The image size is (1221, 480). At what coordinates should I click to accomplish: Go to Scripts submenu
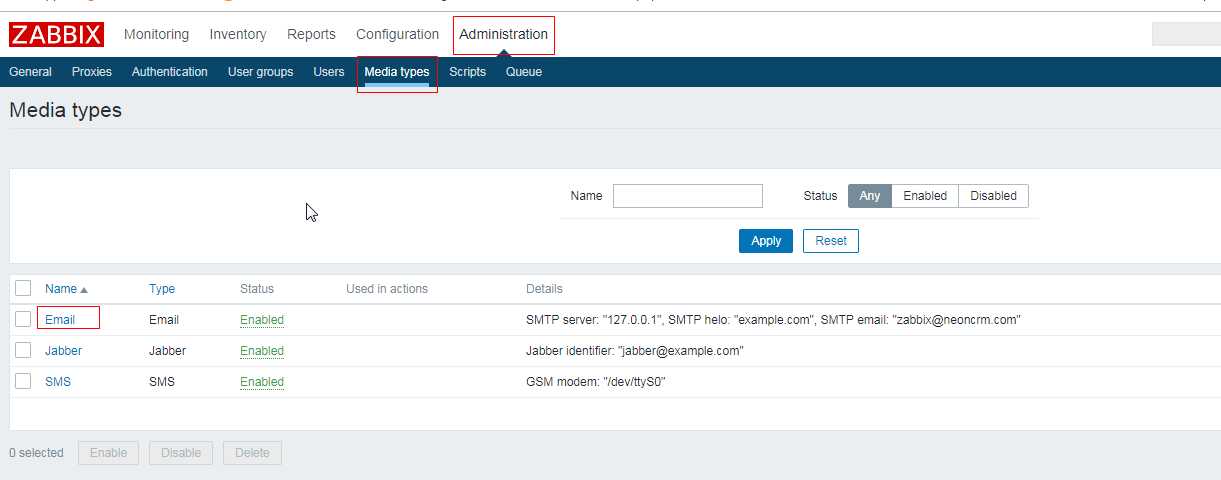click(467, 72)
